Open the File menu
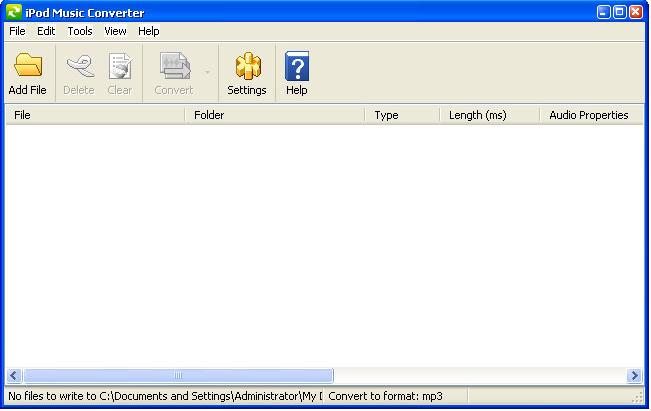Viewport: 651px width, 411px height. point(17,31)
